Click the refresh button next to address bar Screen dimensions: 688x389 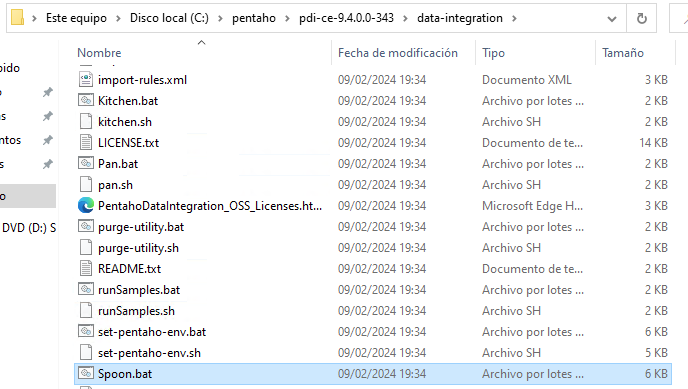click(x=641, y=18)
